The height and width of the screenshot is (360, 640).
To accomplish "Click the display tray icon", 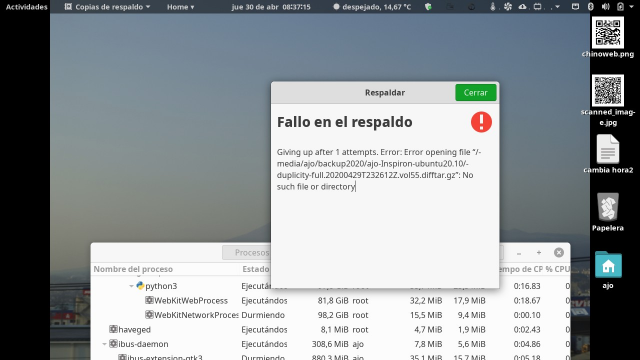I will click(538, 7).
